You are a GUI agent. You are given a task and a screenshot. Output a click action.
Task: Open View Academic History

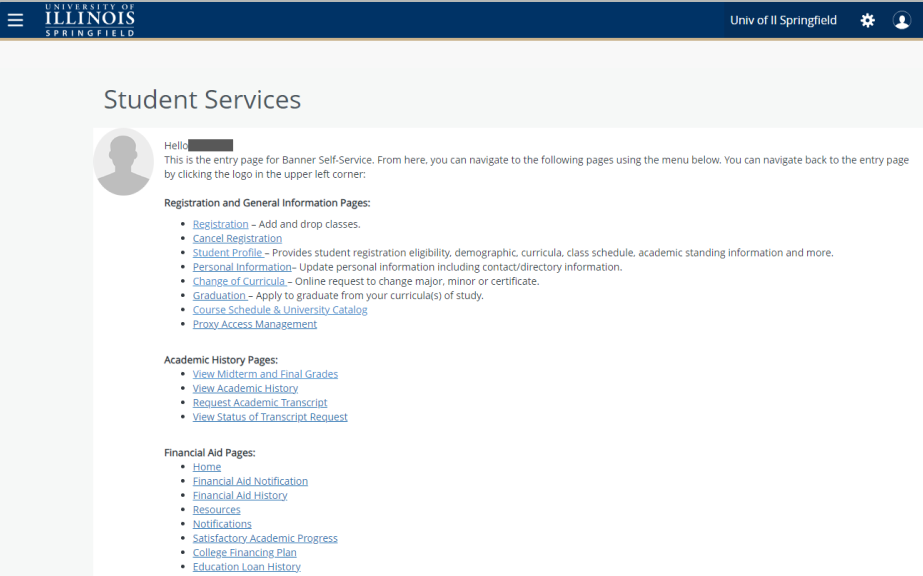click(245, 388)
